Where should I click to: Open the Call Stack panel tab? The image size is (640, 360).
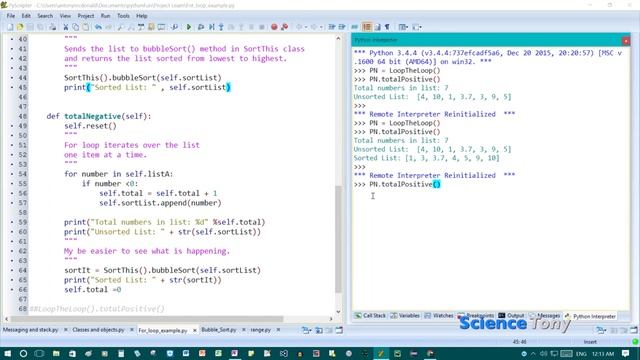(x=370, y=316)
